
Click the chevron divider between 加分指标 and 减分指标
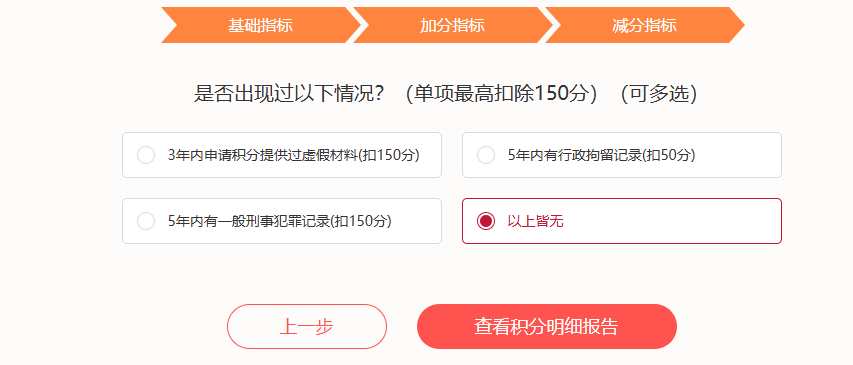[549, 25]
